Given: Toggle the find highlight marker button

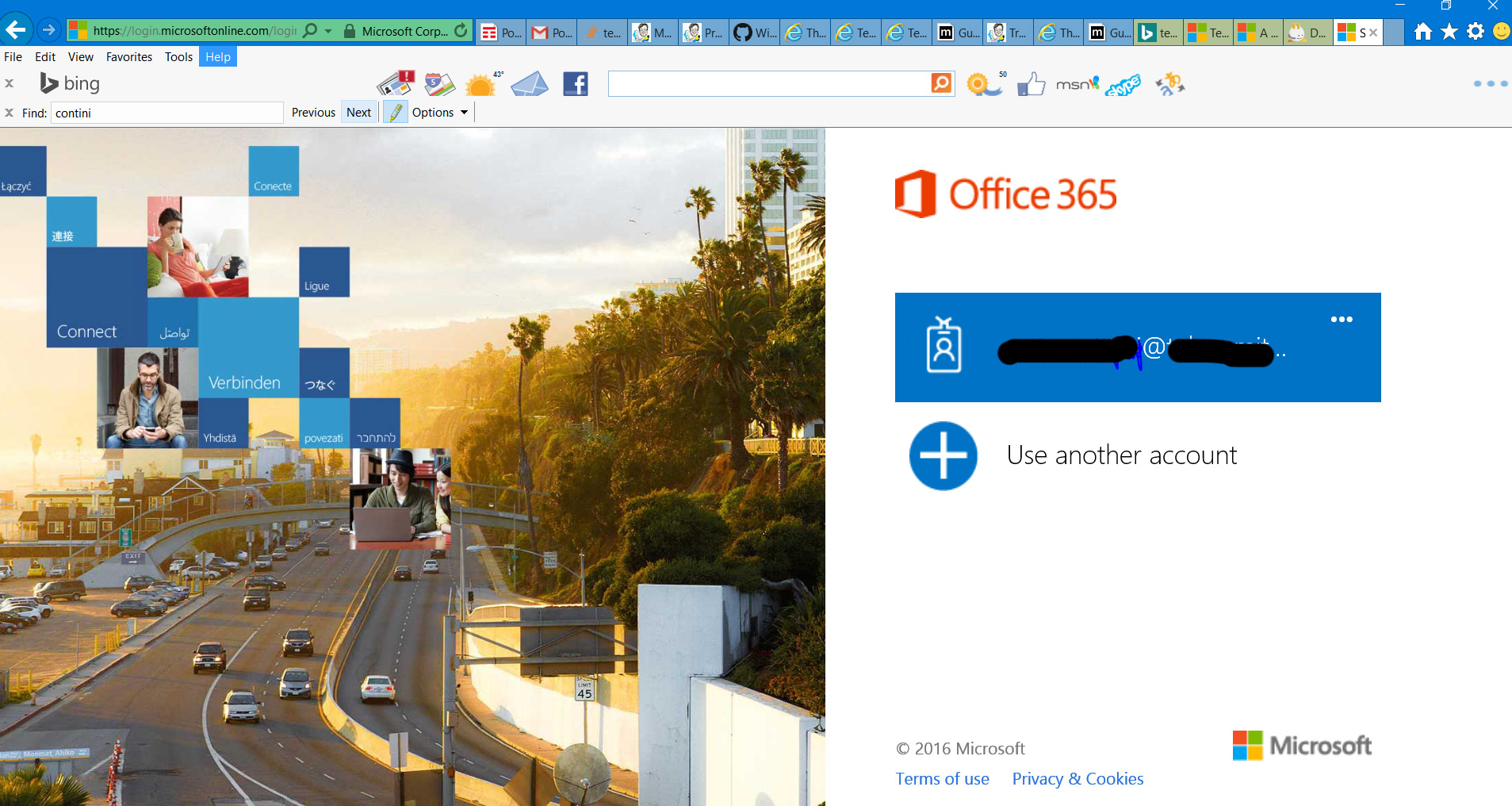Looking at the screenshot, I should (x=395, y=113).
